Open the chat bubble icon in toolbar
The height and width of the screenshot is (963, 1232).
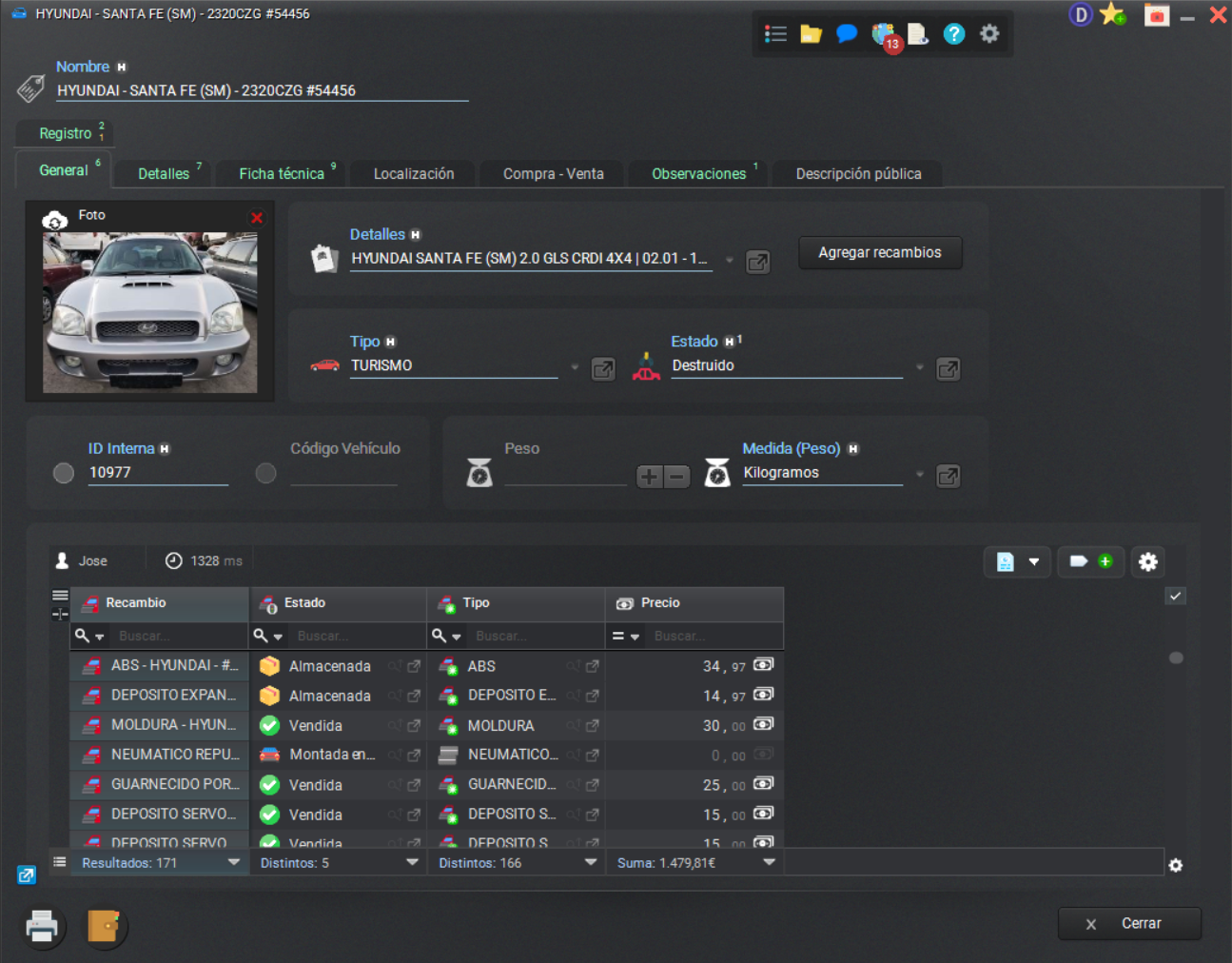click(846, 34)
